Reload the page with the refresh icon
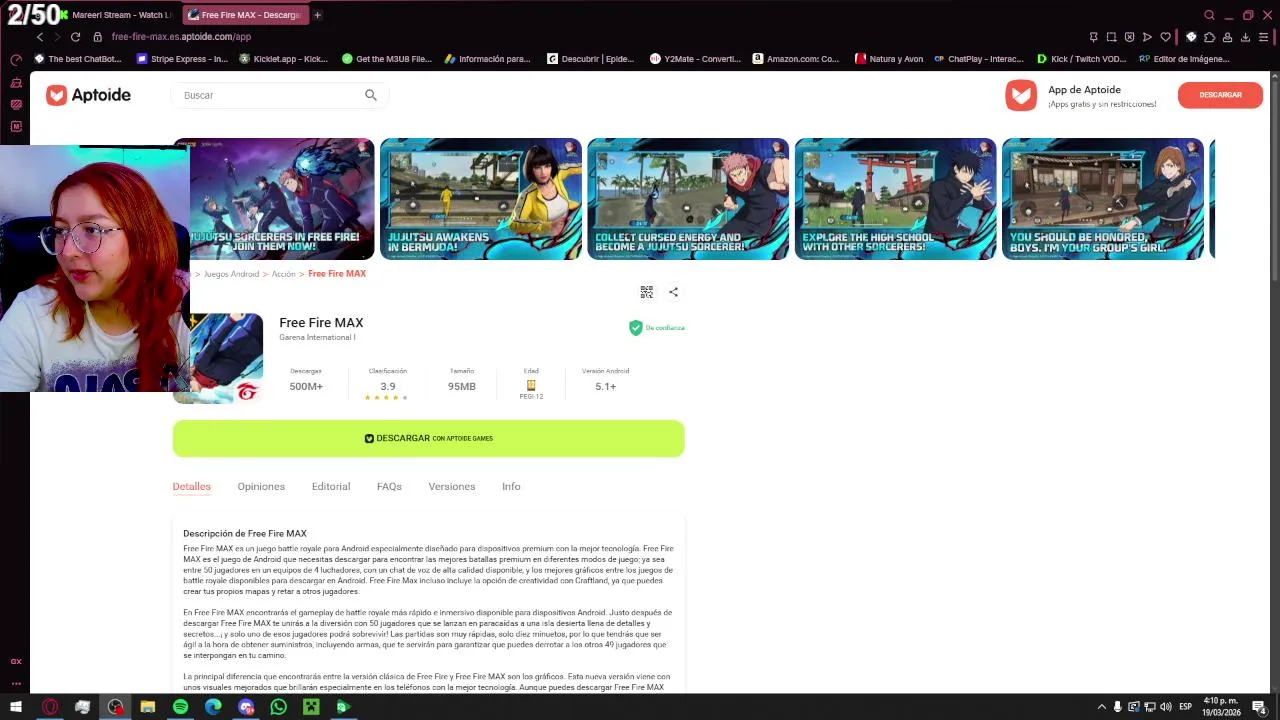Image resolution: width=1280 pixels, height=720 pixels. pos(75,37)
